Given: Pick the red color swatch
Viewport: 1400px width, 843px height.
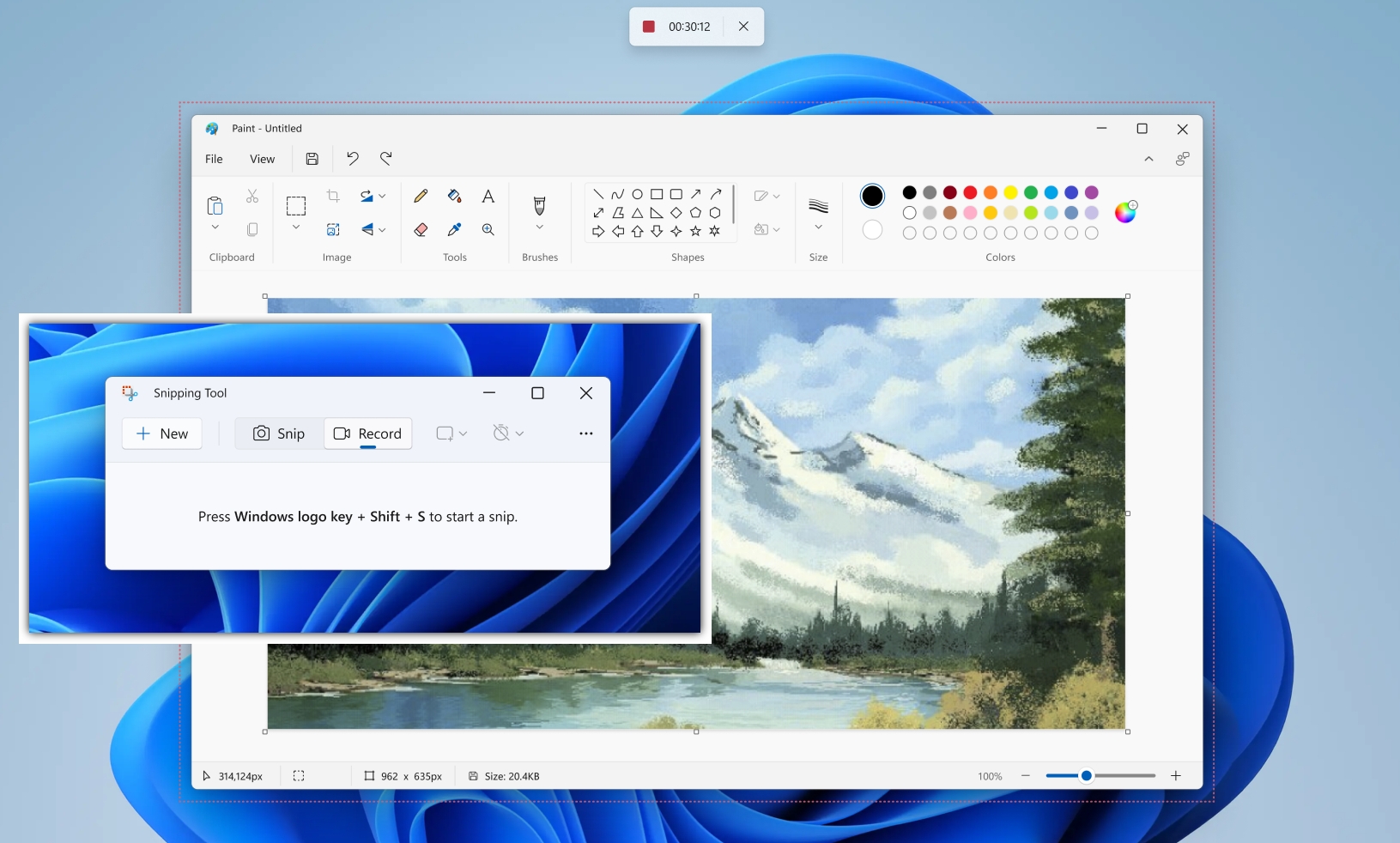Looking at the screenshot, I should point(970,192).
